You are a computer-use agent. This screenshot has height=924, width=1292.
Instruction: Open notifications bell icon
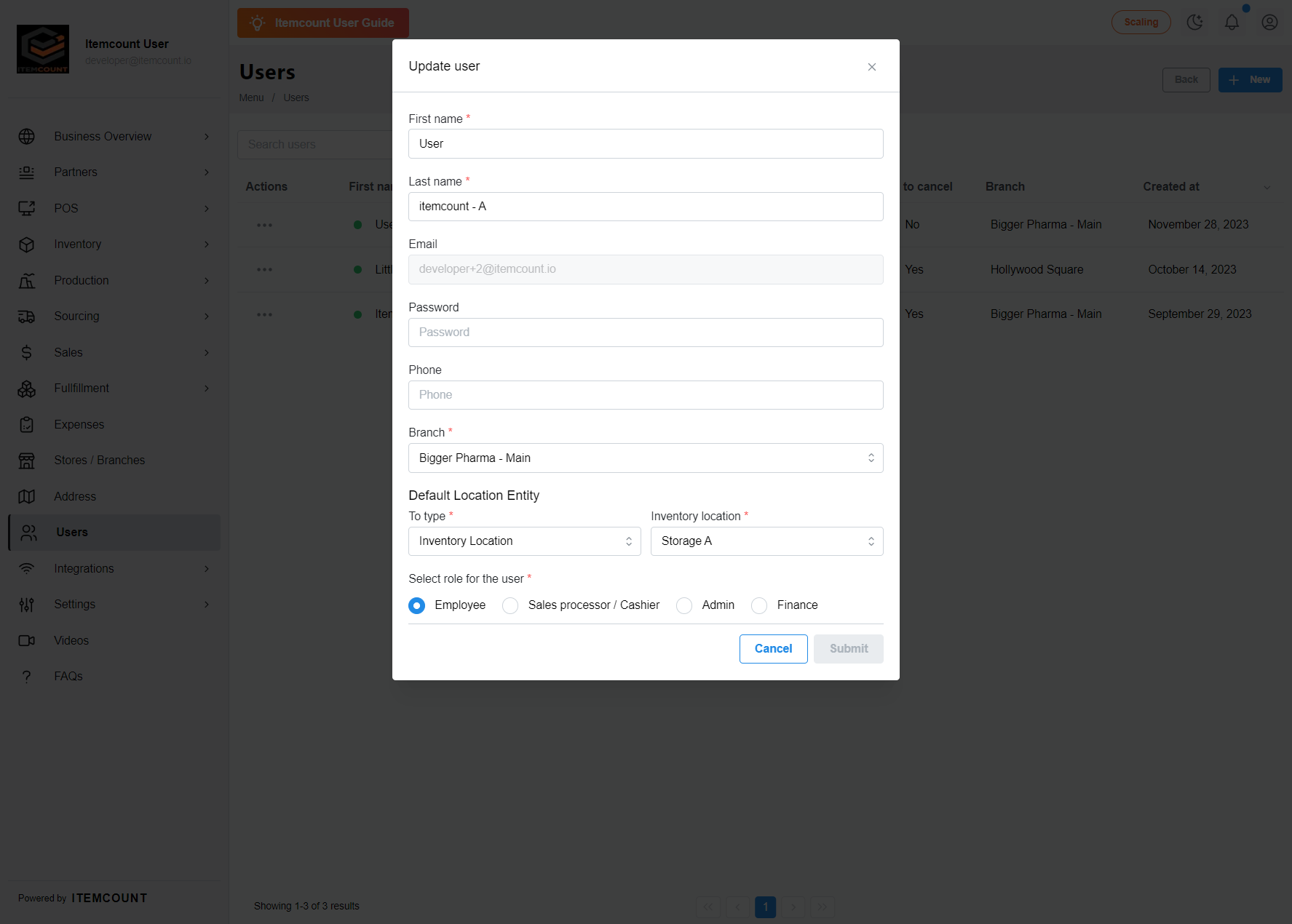(x=1232, y=23)
